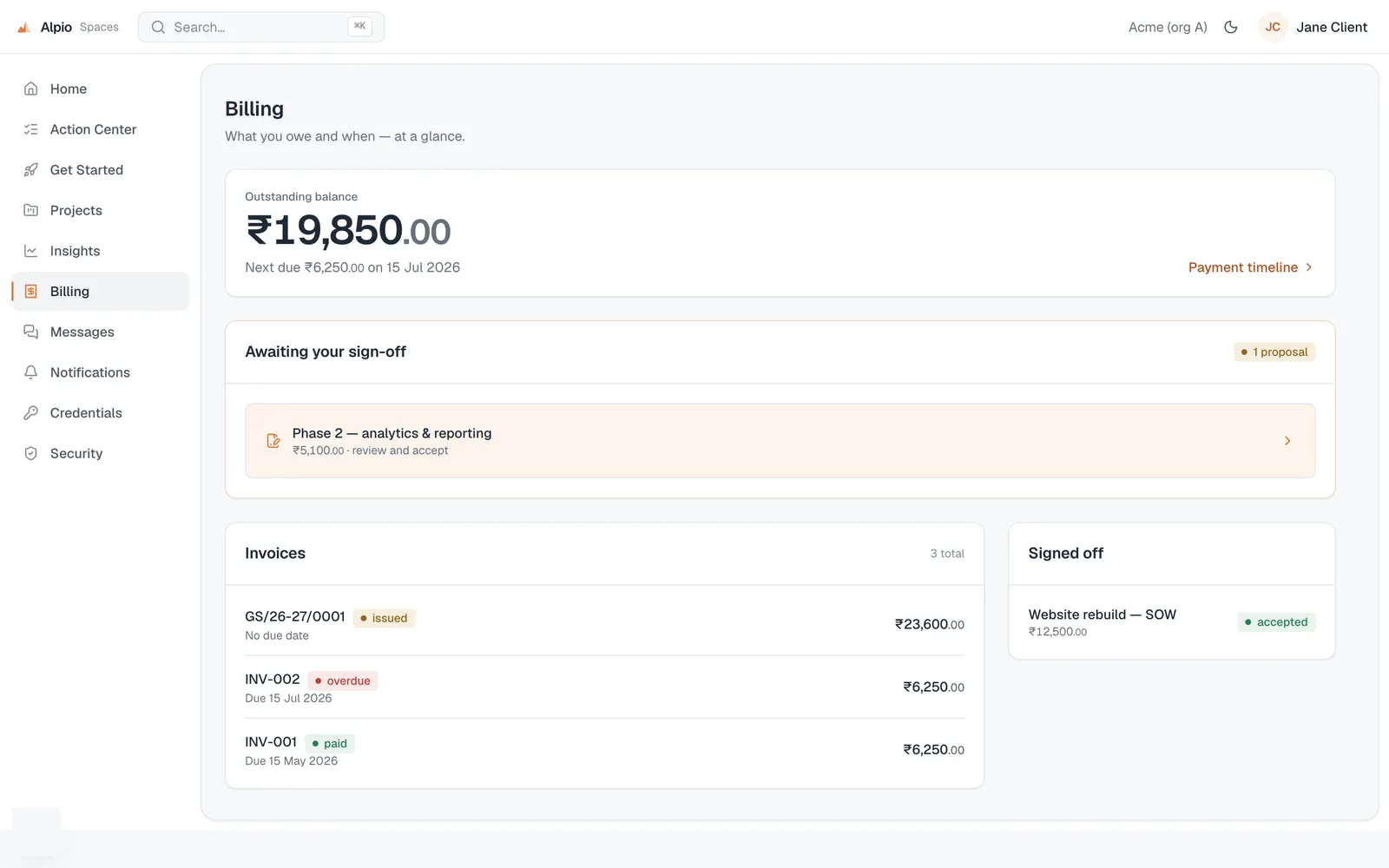
Task: Click the accepted status badge
Action: (x=1276, y=622)
